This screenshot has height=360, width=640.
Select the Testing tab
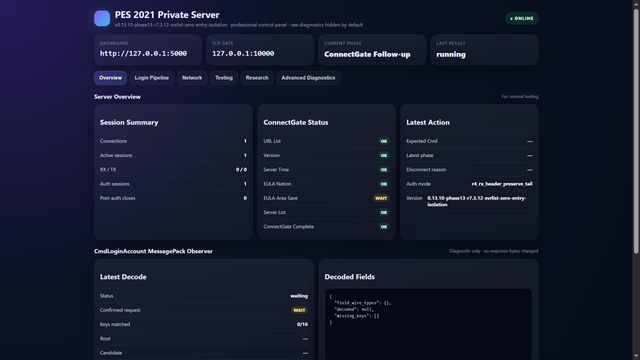click(224, 78)
